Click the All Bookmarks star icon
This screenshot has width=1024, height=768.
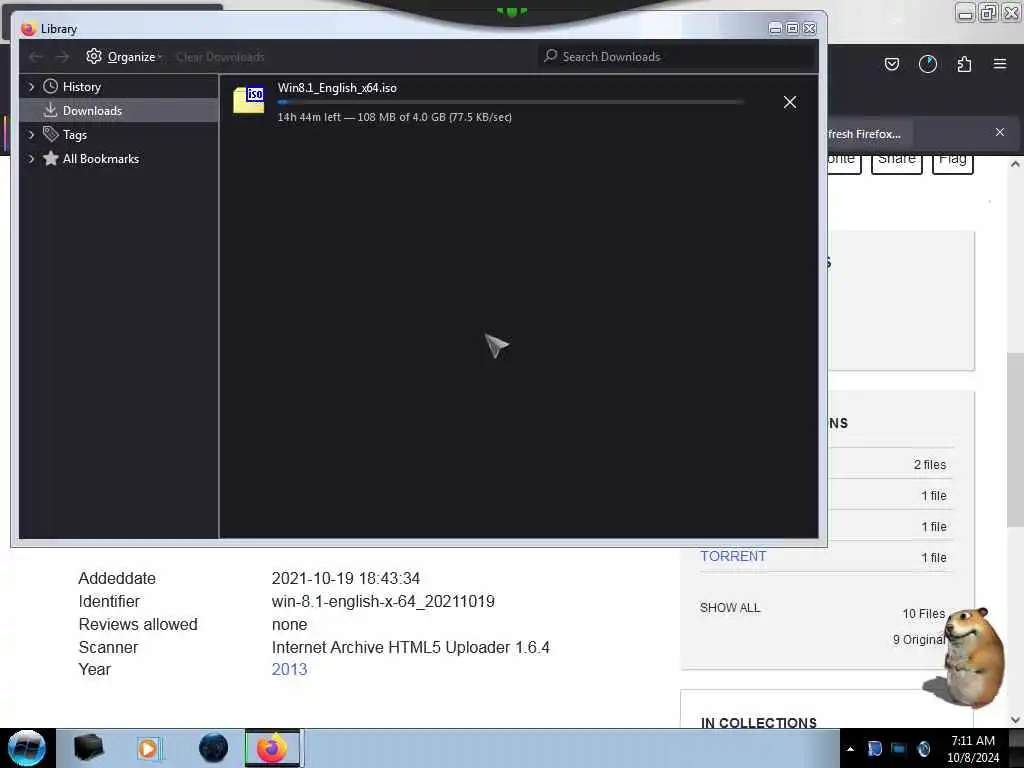[50, 159]
